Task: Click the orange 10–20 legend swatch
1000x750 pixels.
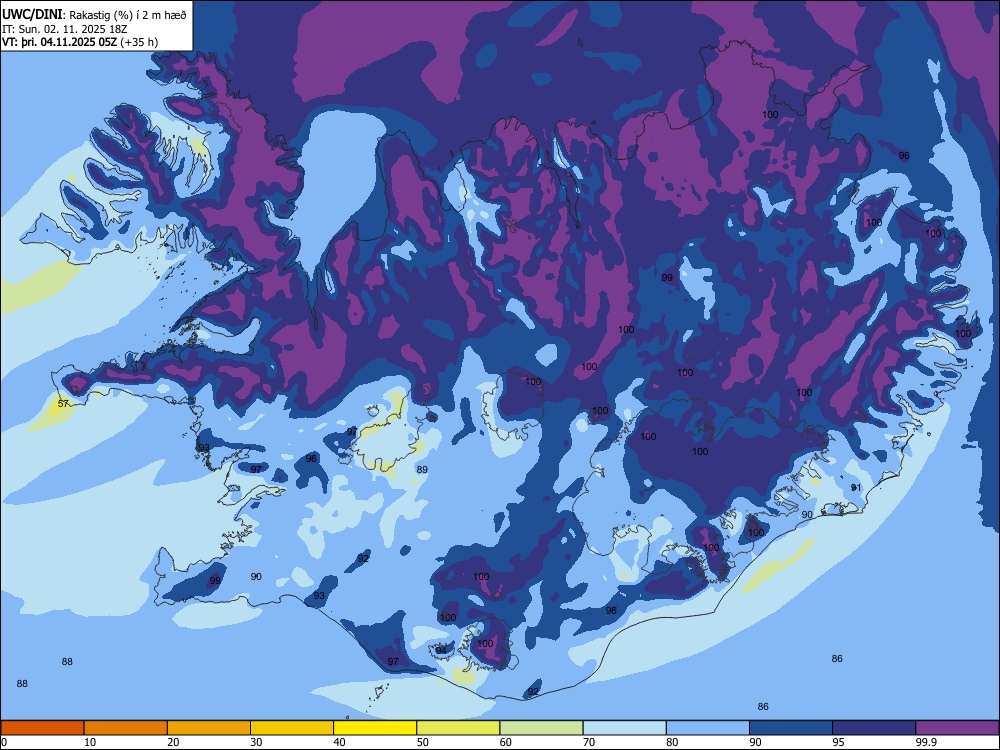Action: click(x=126, y=728)
